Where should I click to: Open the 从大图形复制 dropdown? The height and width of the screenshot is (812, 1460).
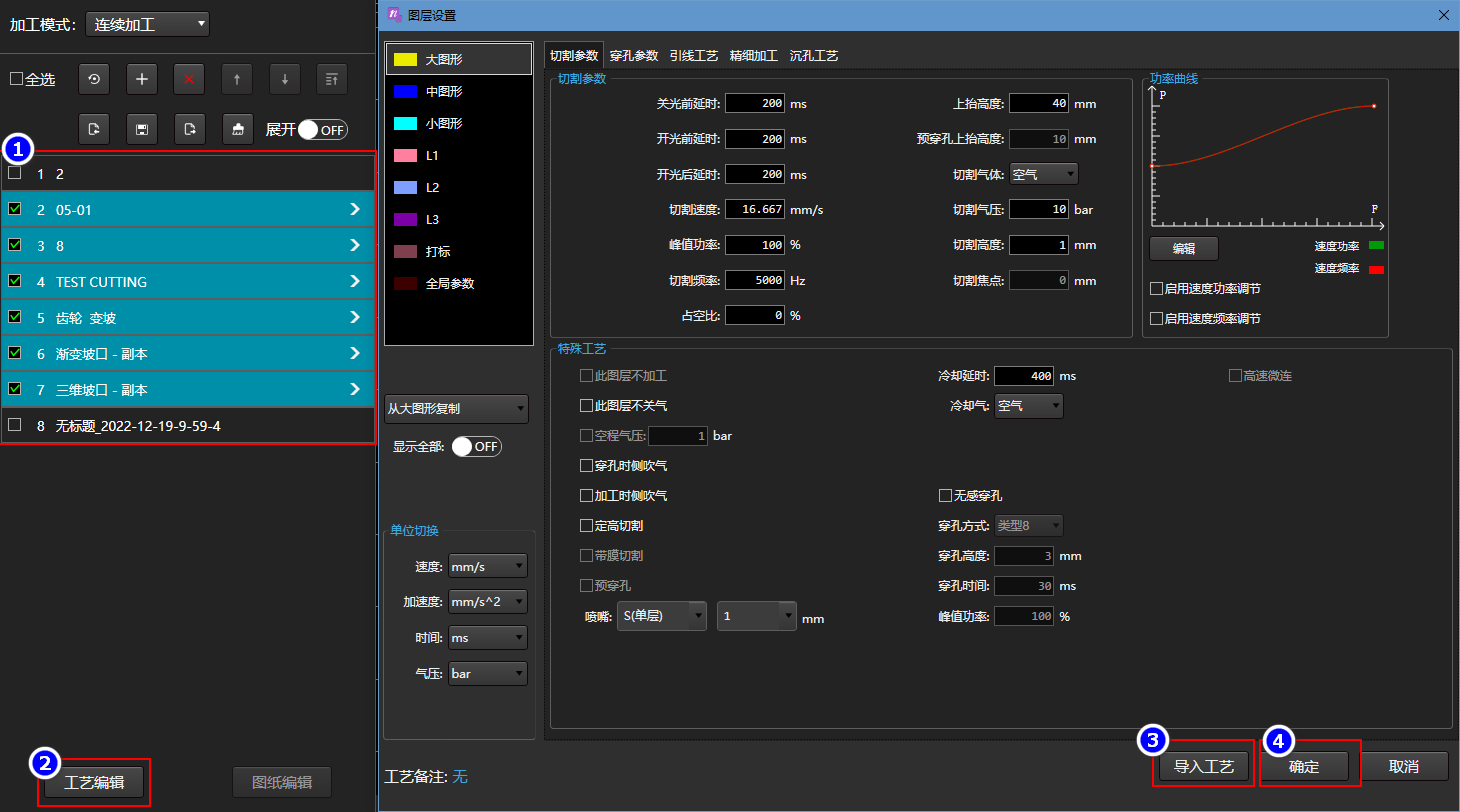click(x=456, y=408)
